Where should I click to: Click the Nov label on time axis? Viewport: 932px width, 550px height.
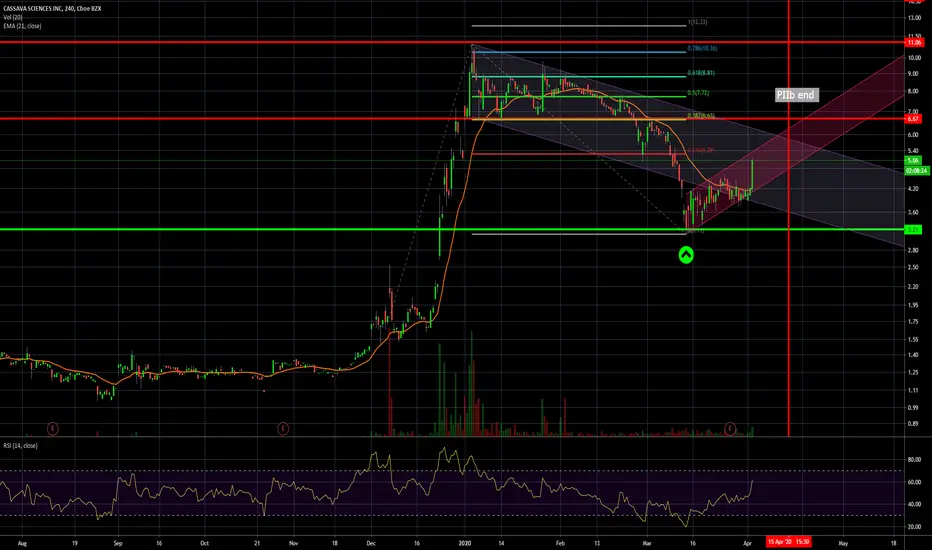point(294,543)
